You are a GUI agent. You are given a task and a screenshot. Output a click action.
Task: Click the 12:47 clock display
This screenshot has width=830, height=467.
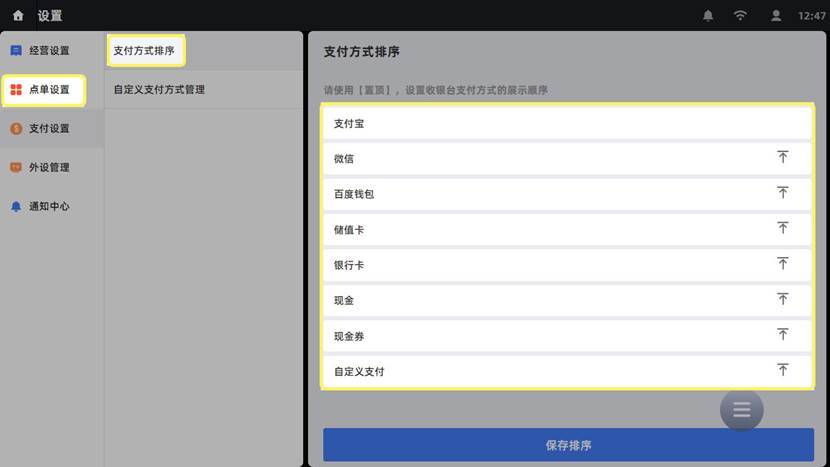[x=811, y=16]
